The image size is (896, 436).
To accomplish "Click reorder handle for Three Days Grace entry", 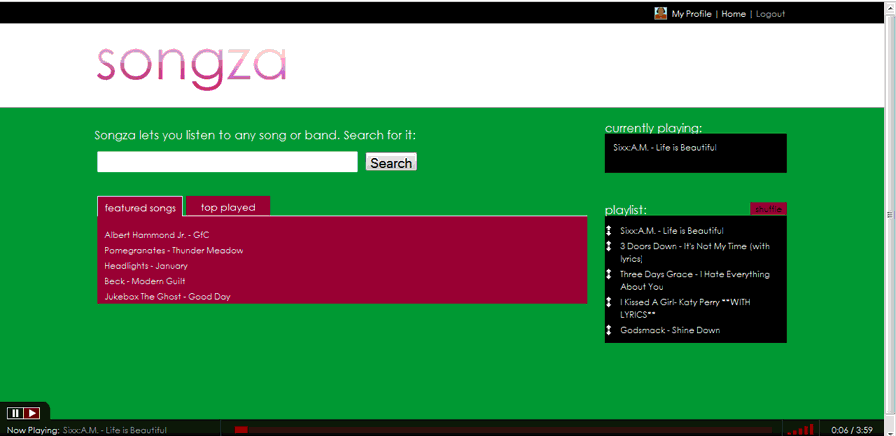I will pos(609,274).
